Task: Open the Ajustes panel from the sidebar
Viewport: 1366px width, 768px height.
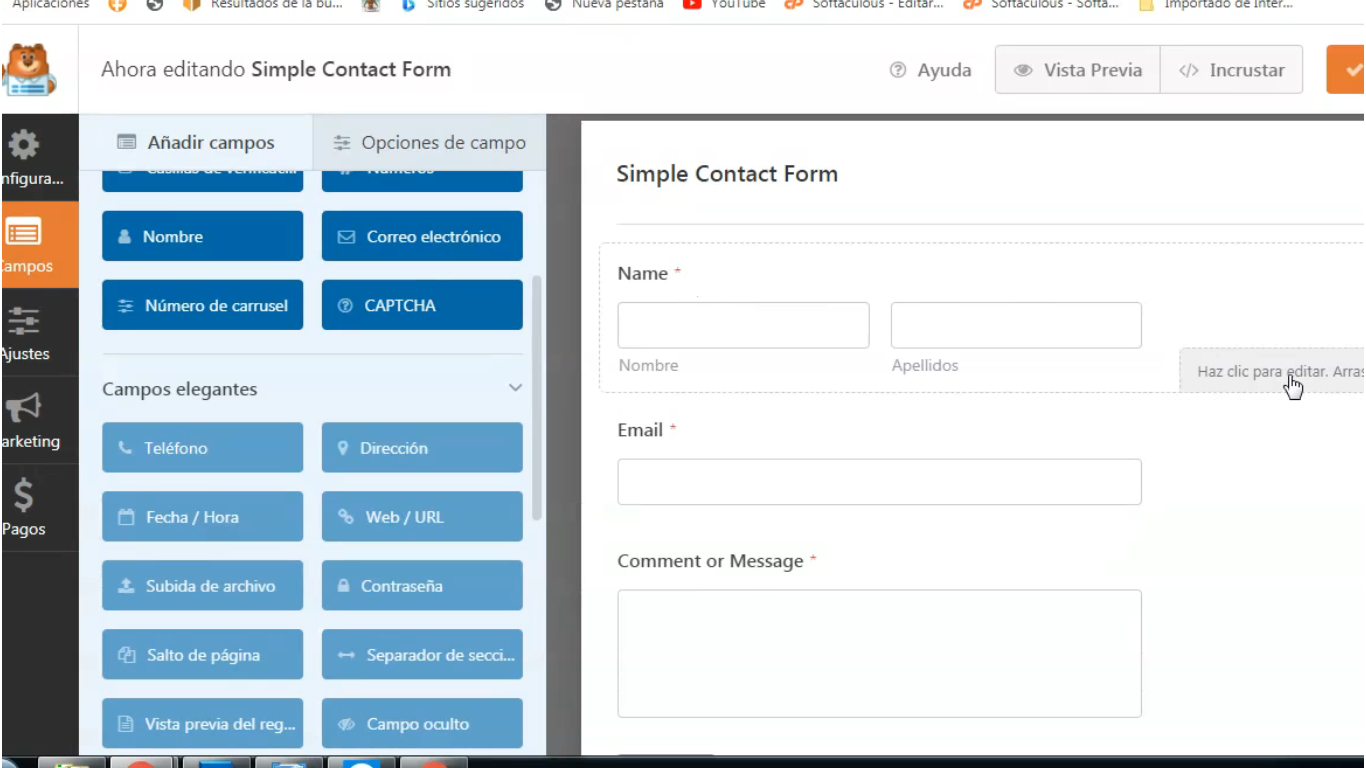Action: (24, 332)
